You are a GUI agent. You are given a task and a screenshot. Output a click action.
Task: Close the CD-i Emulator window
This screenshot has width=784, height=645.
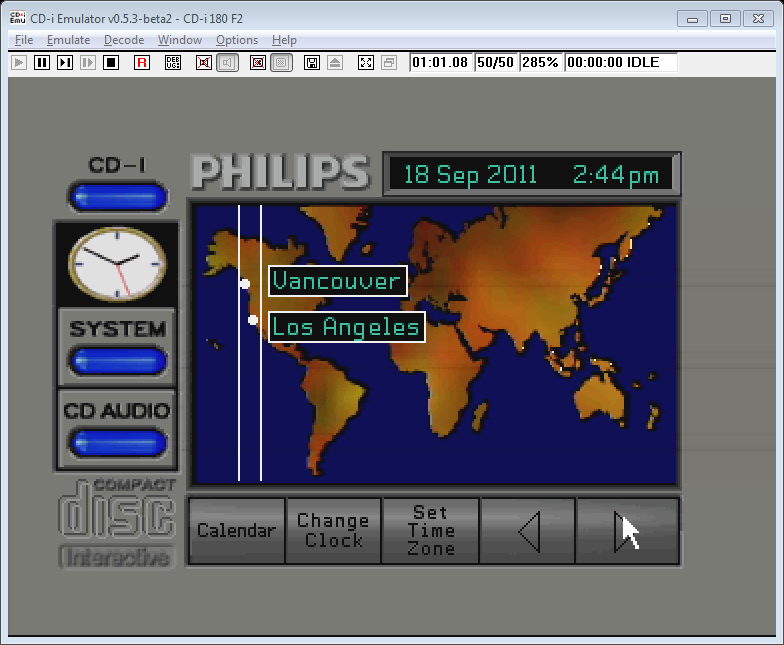[x=758, y=19]
